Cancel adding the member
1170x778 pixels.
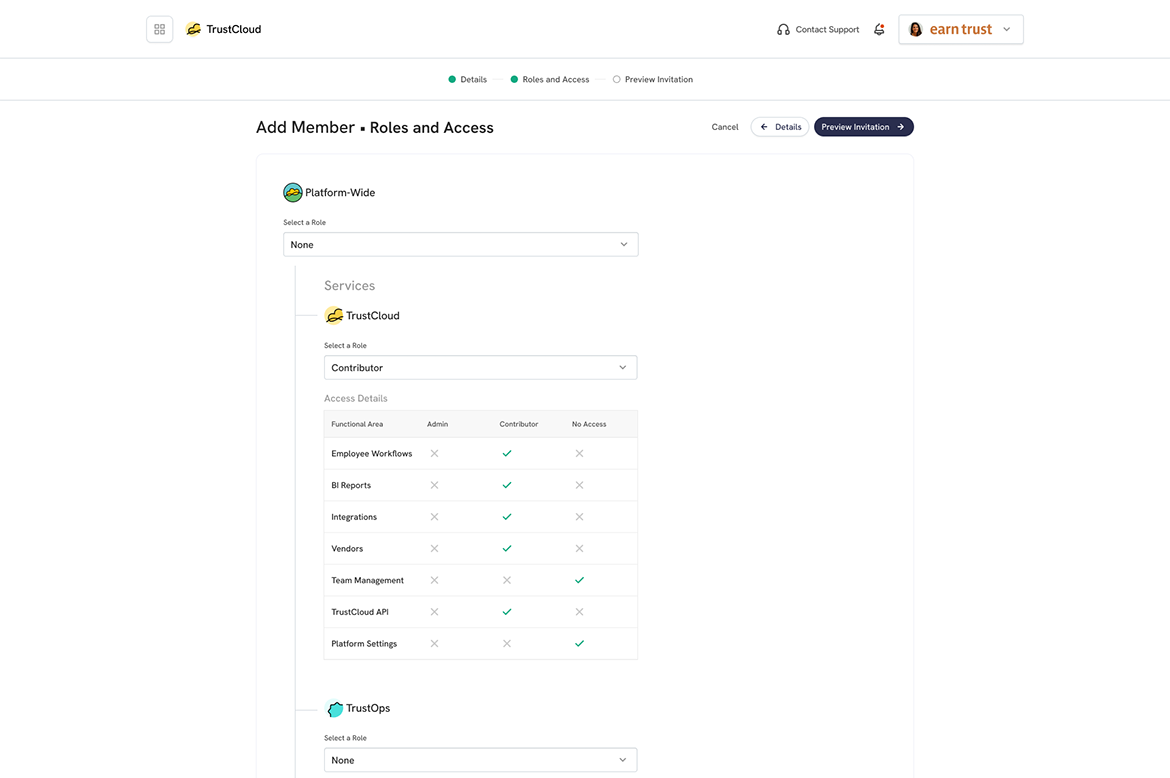[x=725, y=128]
